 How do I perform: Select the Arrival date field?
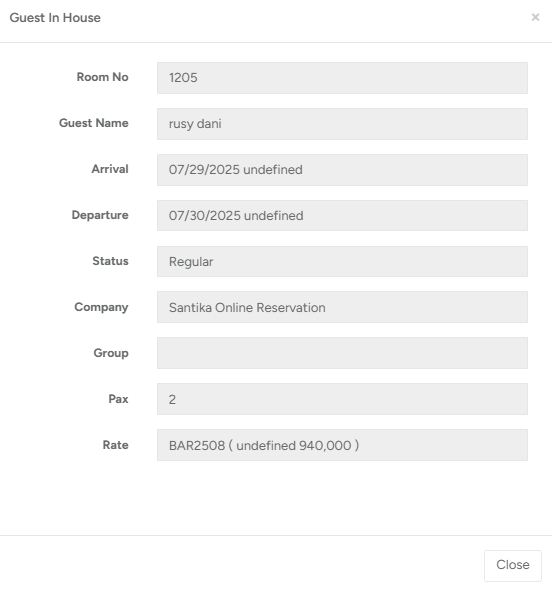pos(342,170)
